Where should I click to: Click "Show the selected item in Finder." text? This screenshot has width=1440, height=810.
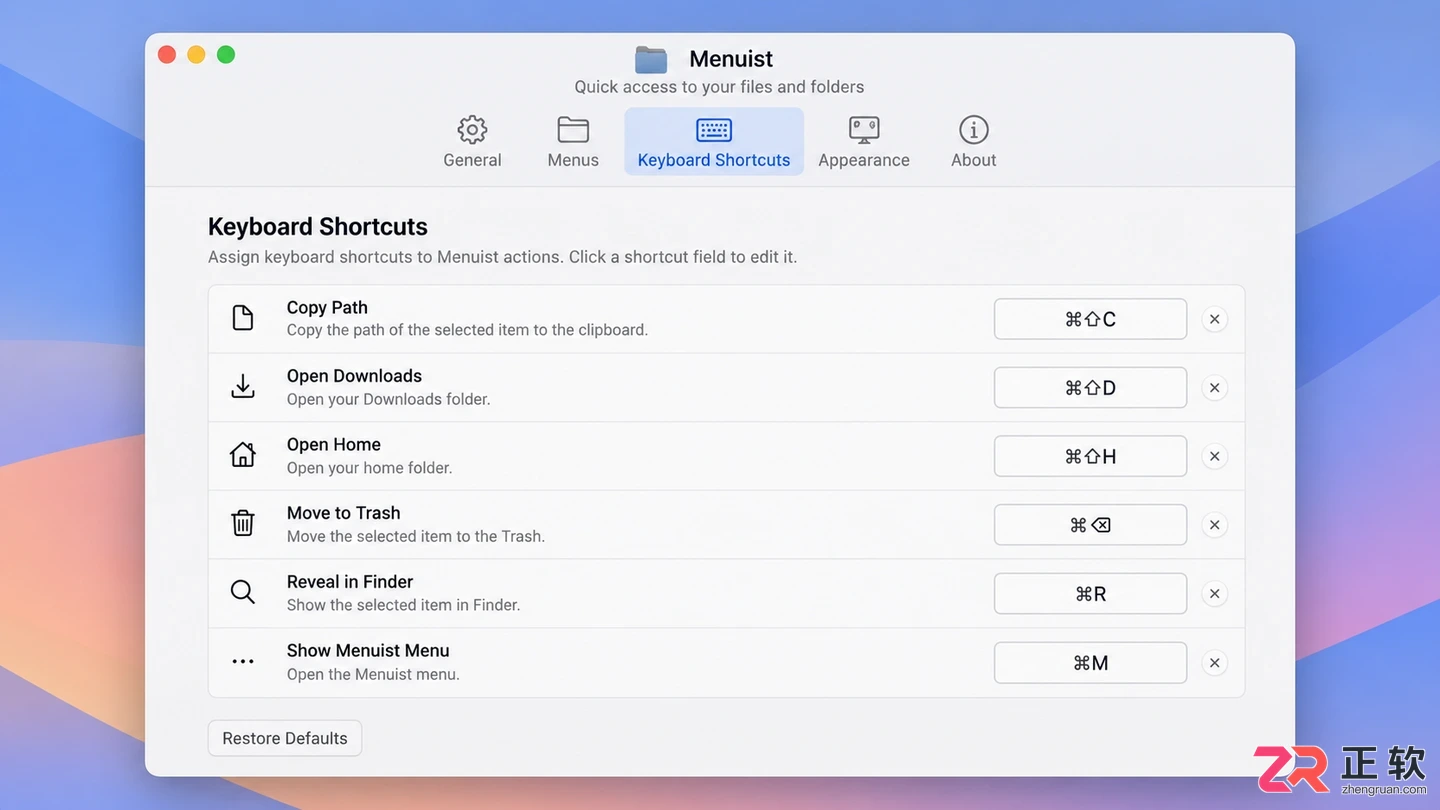point(403,605)
